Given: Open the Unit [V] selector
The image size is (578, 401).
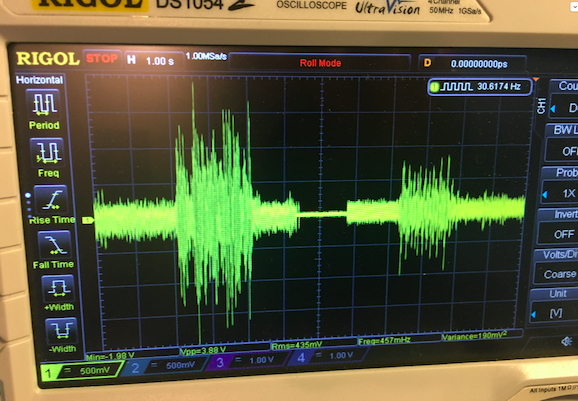Looking at the screenshot, I should pos(553,314).
